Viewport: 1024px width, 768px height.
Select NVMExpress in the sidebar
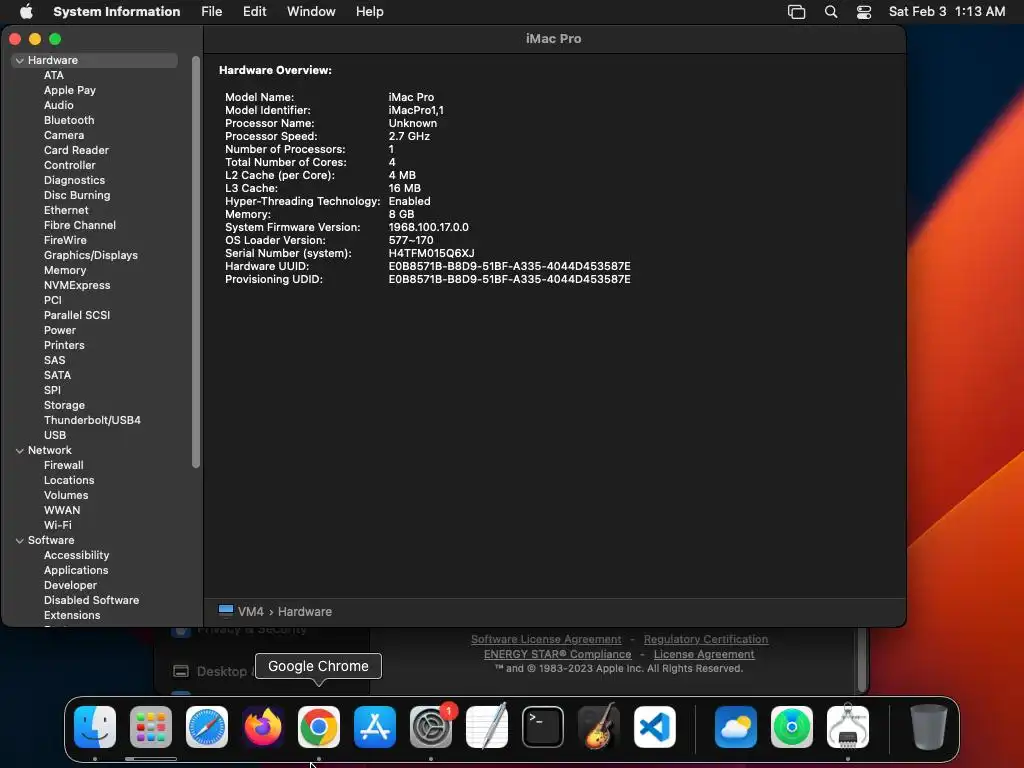77,285
